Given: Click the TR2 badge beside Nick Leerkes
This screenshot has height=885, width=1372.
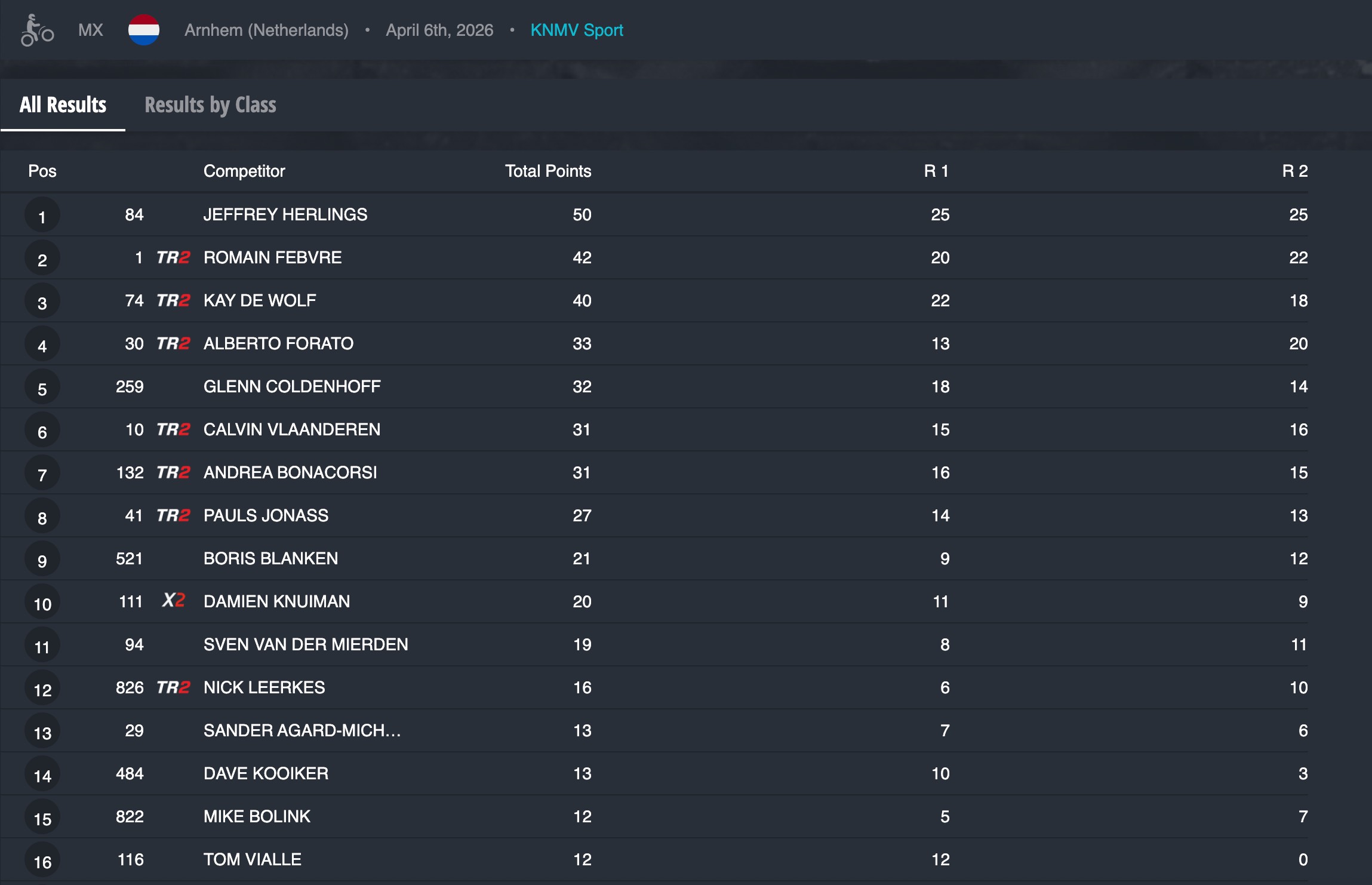Looking at the screenshot, I should [x=173, y=687].
